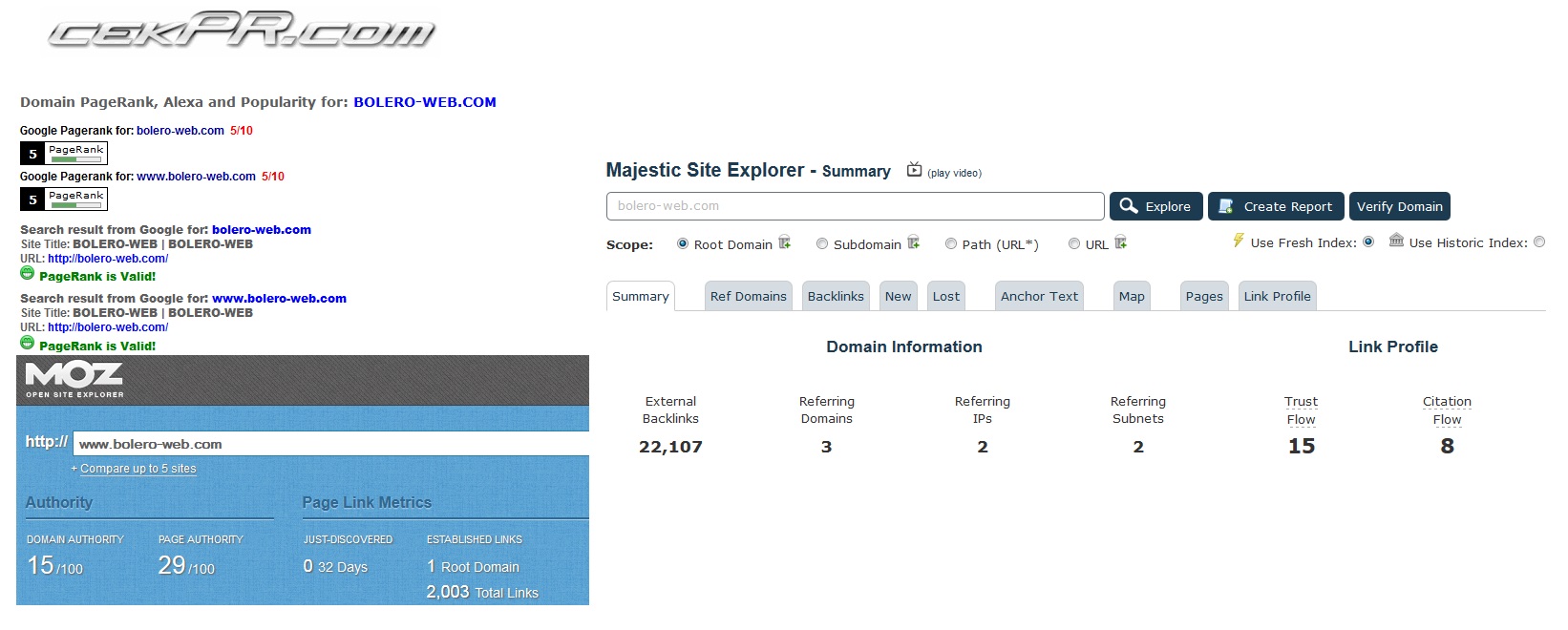Click the play video icon next to Summary
Screen dimensions: 1568x630
(x=914, y=170)
